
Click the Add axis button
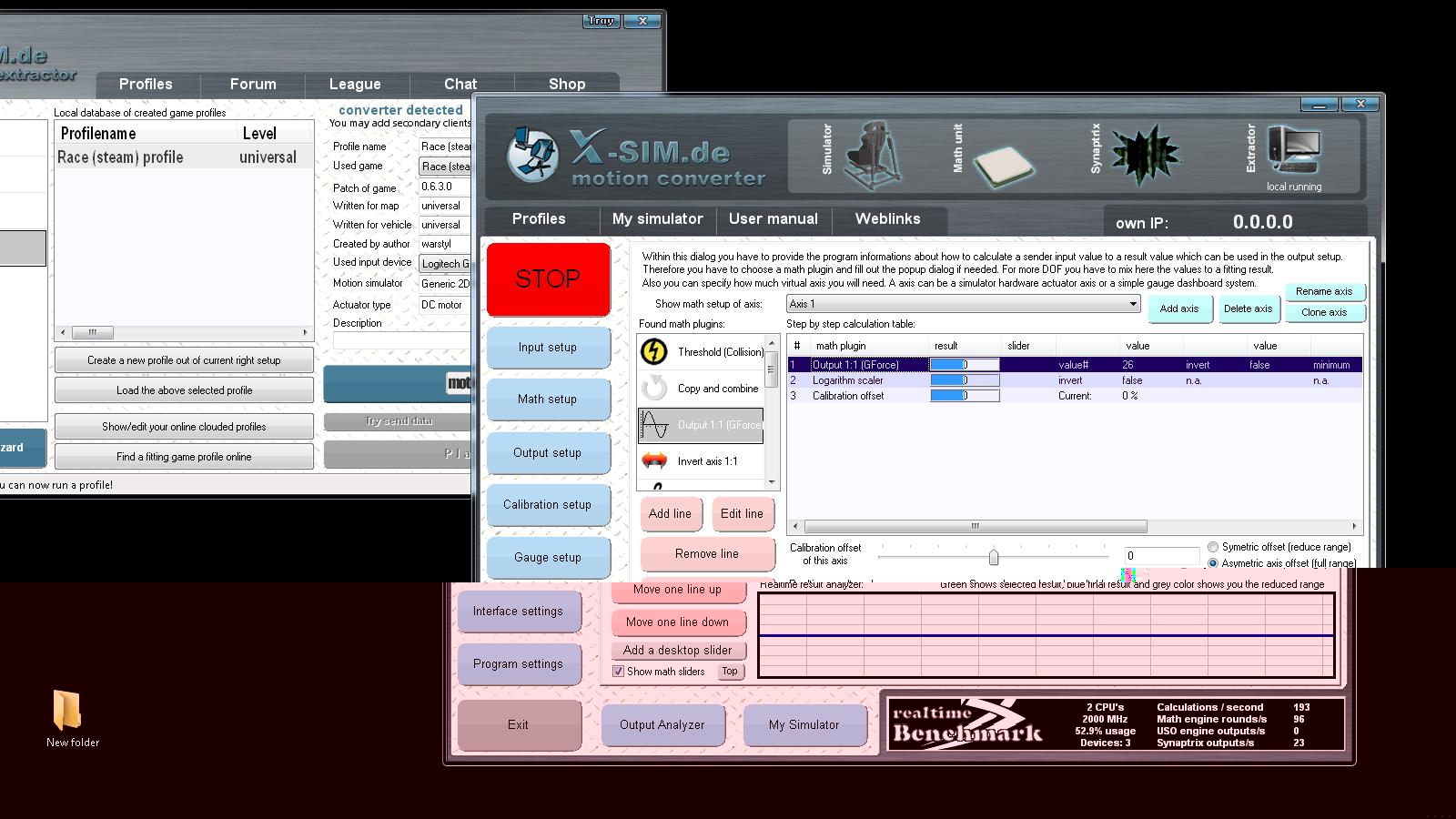click(1178, 309)
